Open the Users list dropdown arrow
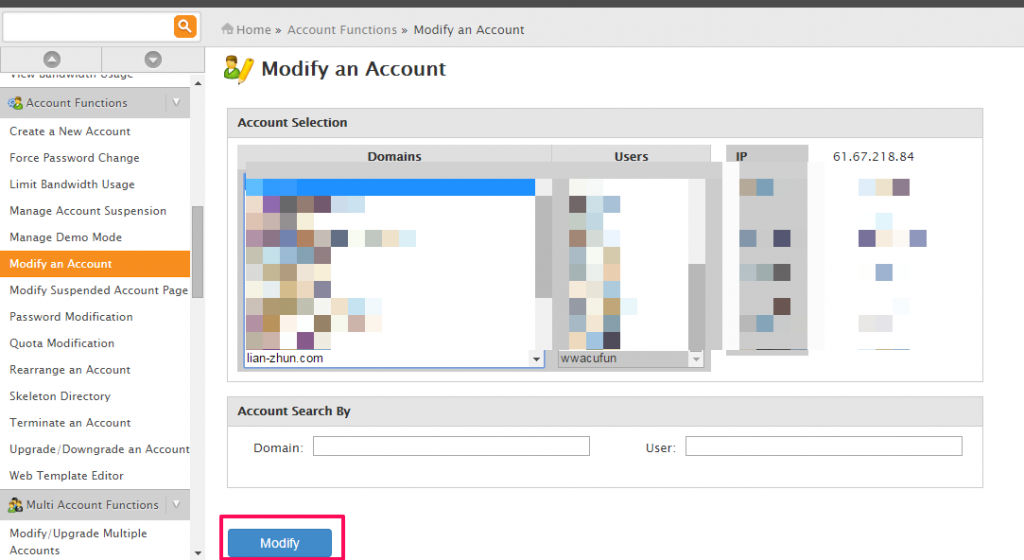Viewport: 1024px width, 560px height. click(696, 359)
